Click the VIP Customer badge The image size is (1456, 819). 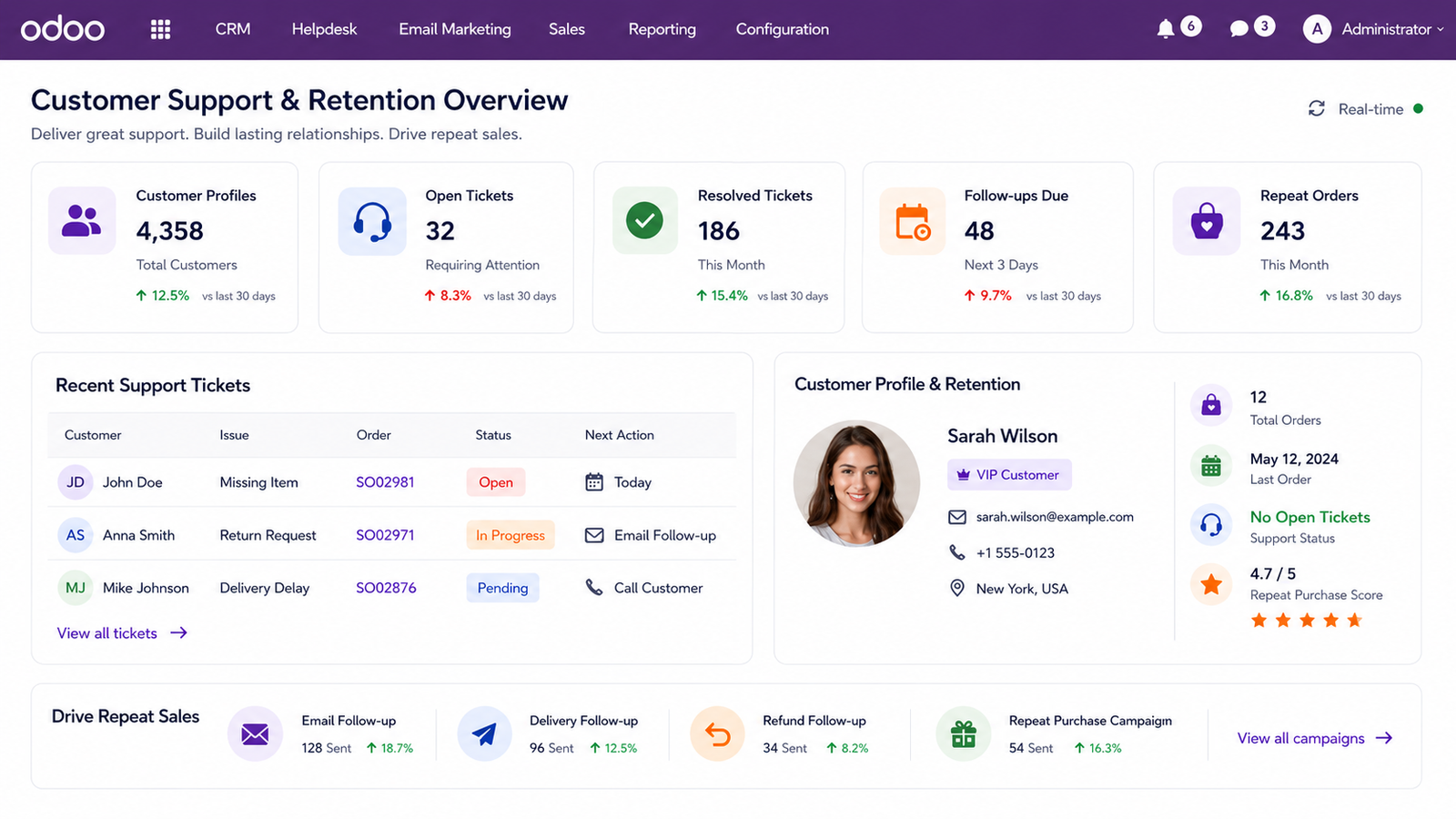pos(1009,475)
